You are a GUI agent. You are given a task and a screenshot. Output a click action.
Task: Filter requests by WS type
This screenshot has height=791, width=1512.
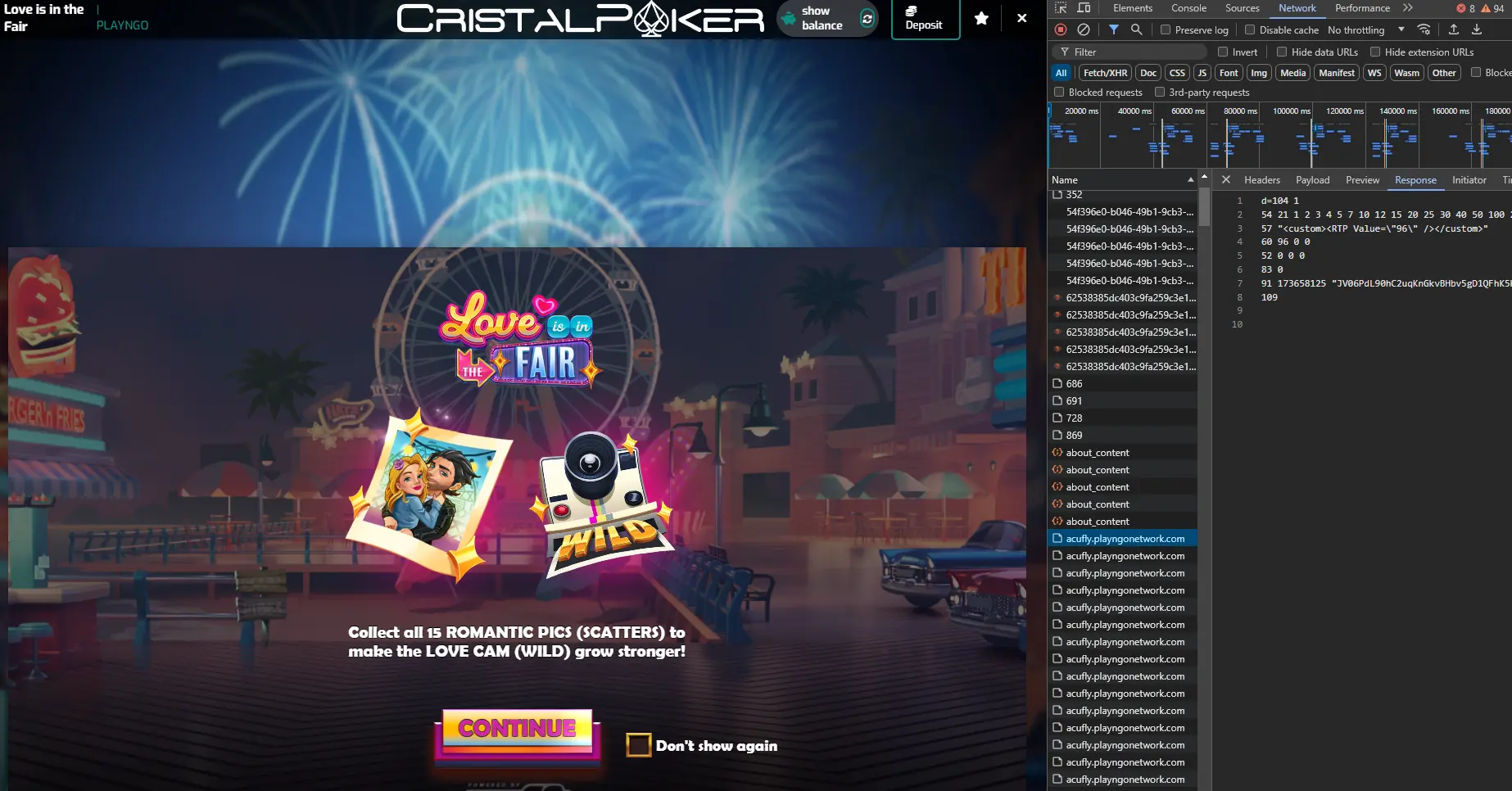pos(1374,73)
